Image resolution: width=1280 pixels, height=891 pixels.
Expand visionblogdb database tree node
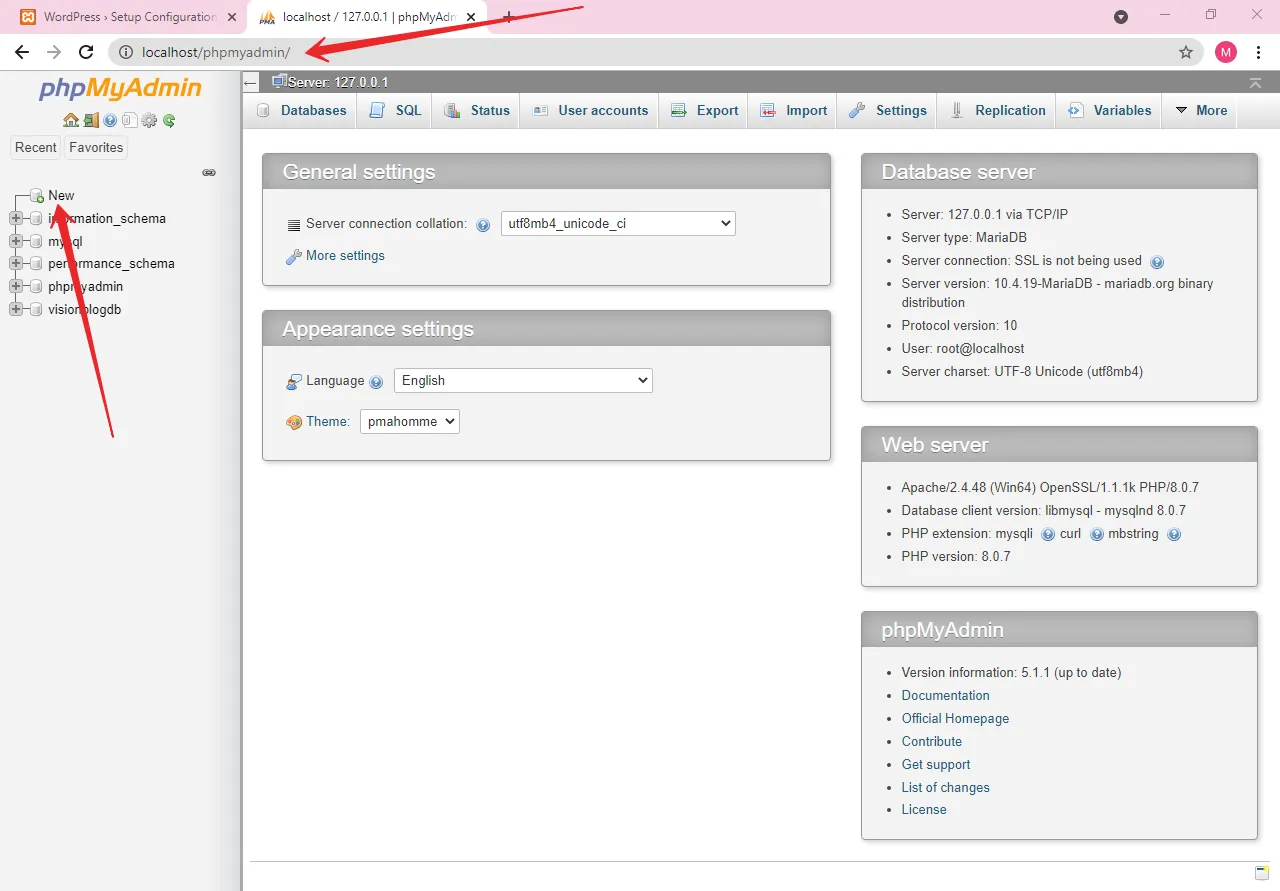point(16,310)
